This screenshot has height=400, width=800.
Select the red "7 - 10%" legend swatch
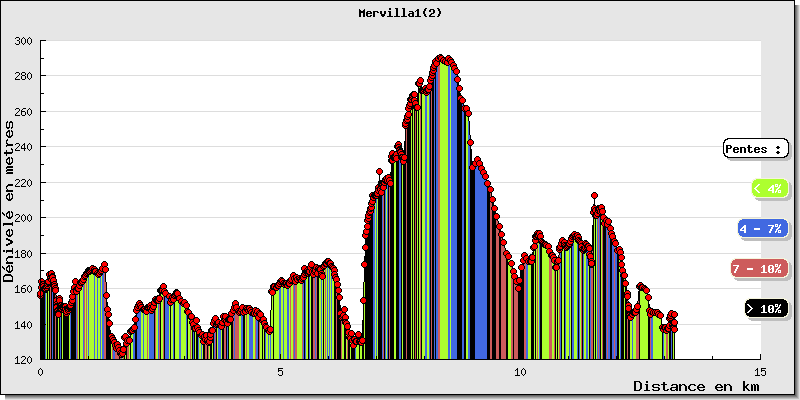click(x=760, y=269)
